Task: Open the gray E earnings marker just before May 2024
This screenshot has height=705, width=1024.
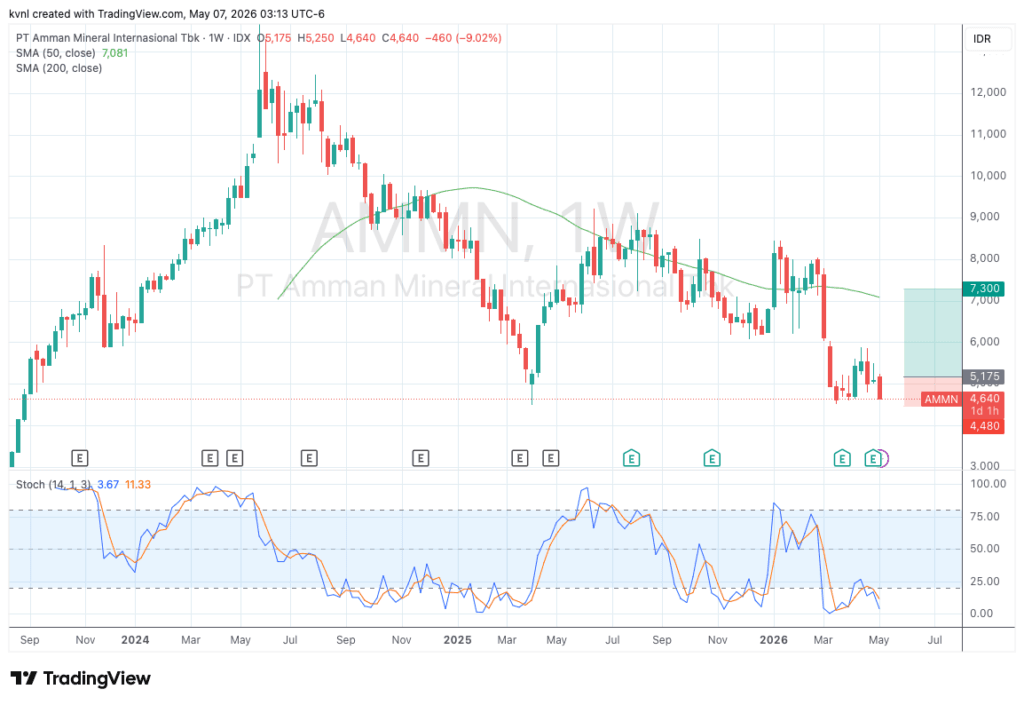Action: tap(234, 458)
